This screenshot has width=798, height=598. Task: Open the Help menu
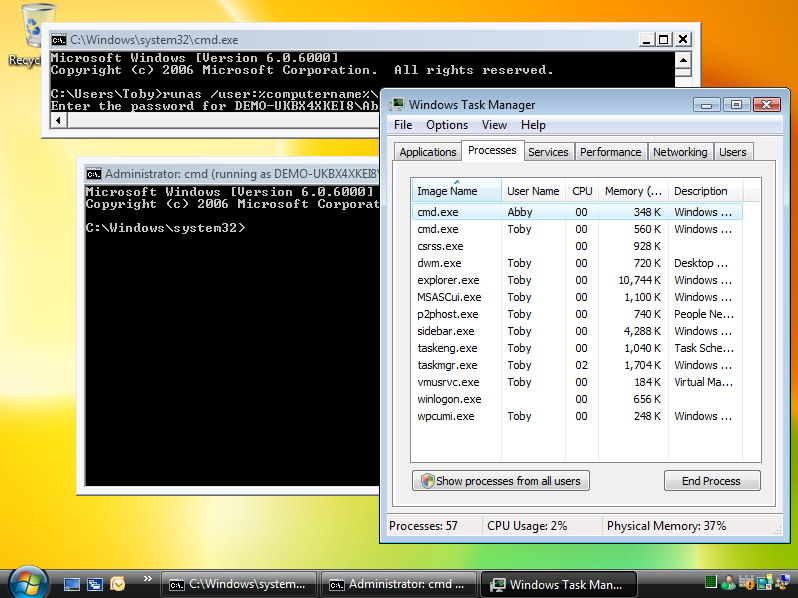(533, 125)
